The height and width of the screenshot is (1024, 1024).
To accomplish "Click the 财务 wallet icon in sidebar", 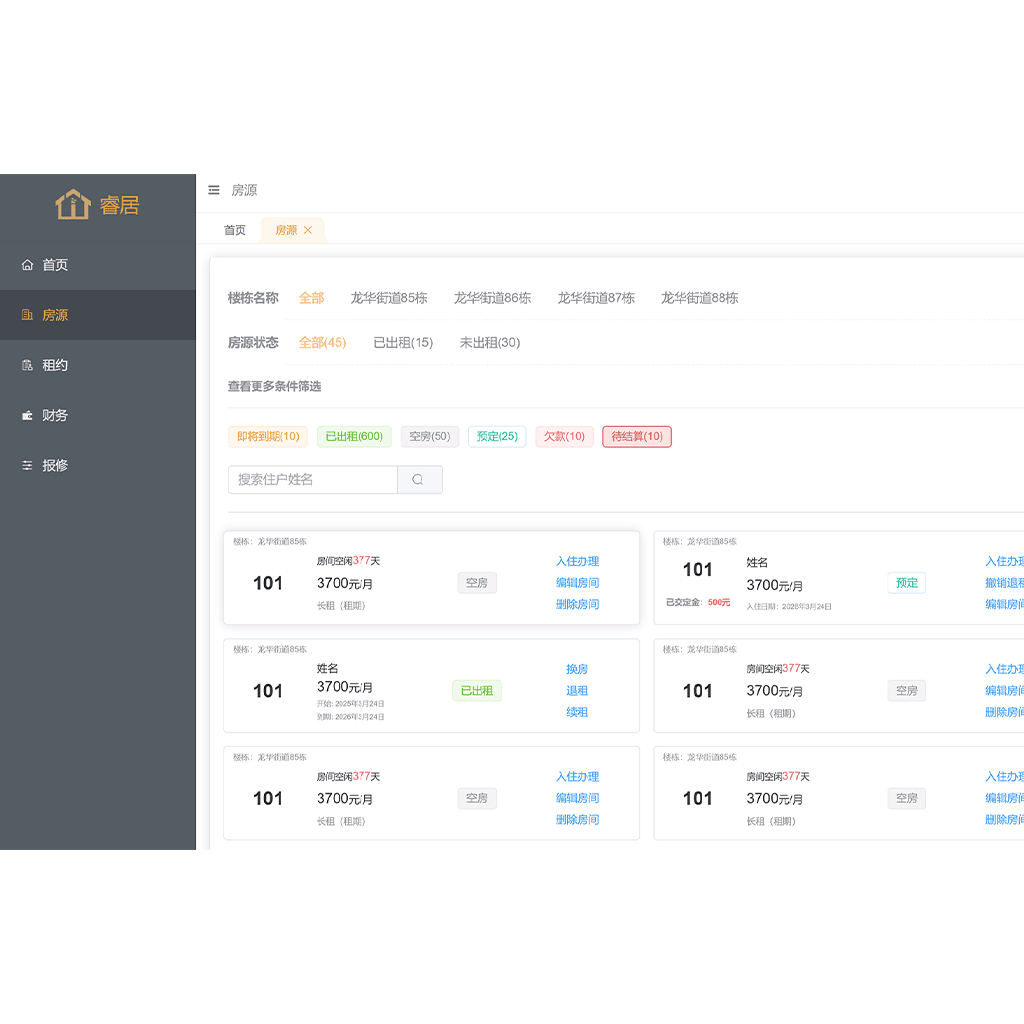I will [x=28, y=415].
